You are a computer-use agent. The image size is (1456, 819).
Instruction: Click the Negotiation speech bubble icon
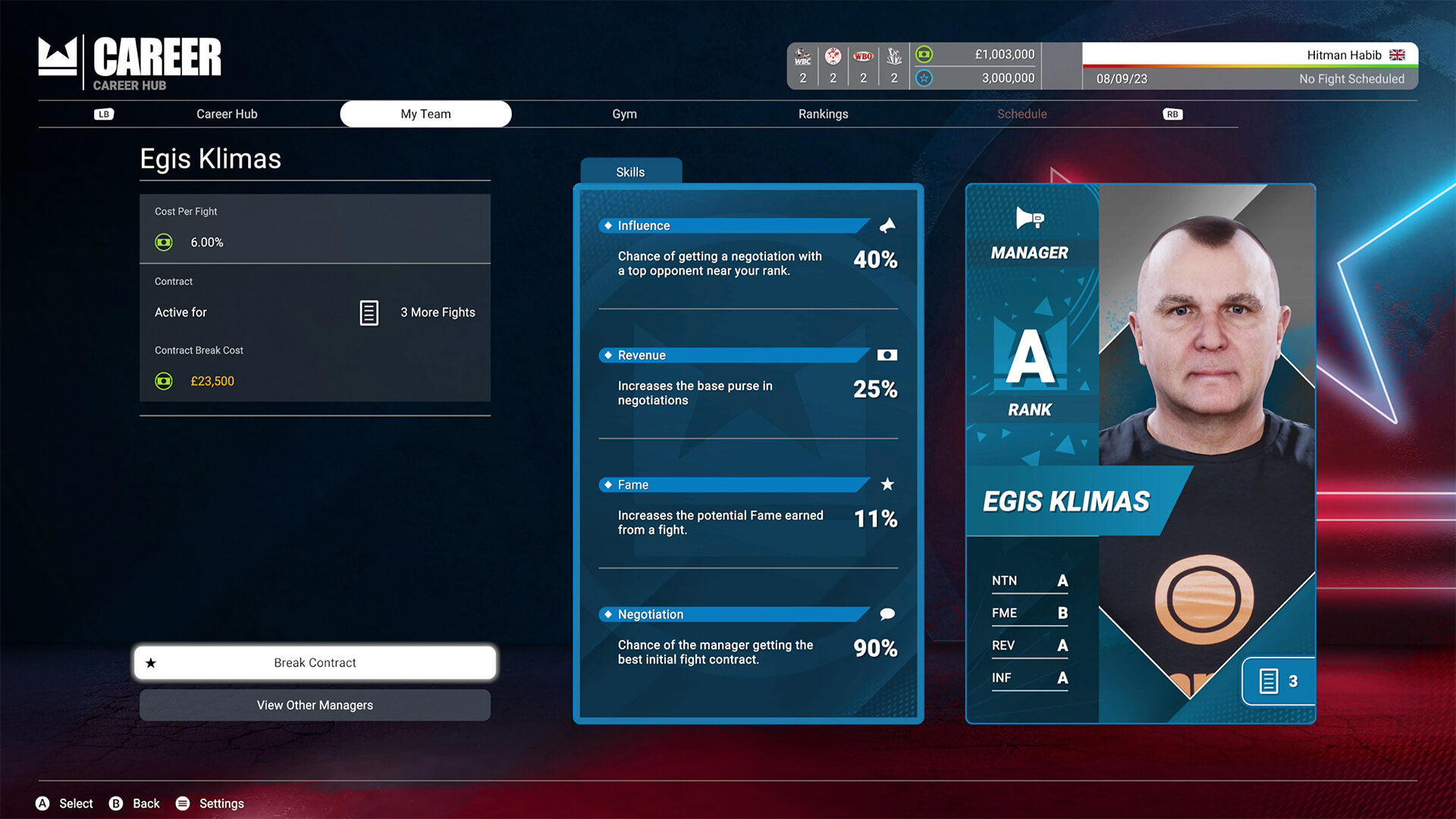click(886, 614)
